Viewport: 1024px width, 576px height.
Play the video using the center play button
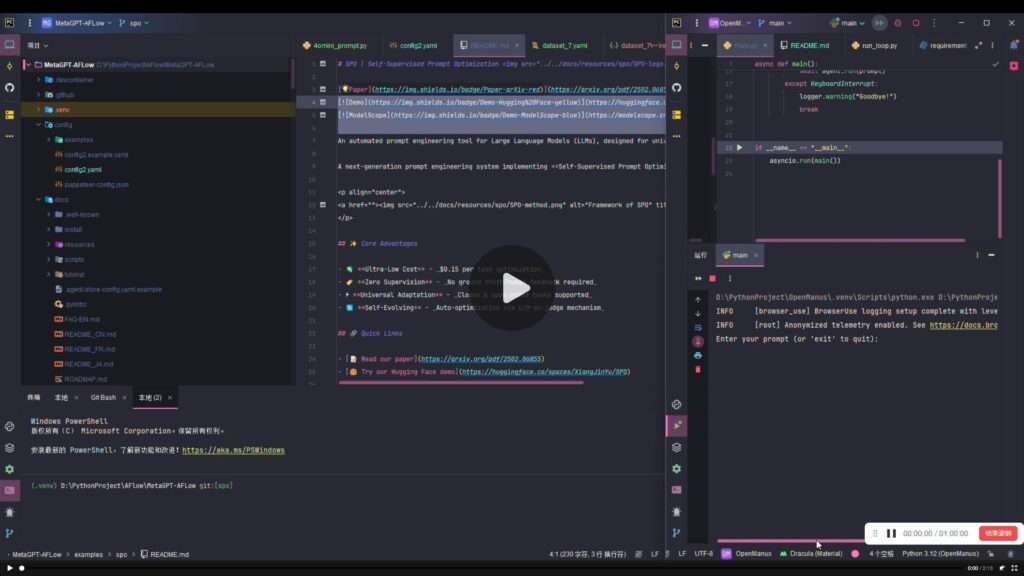(x=515, y=289)
